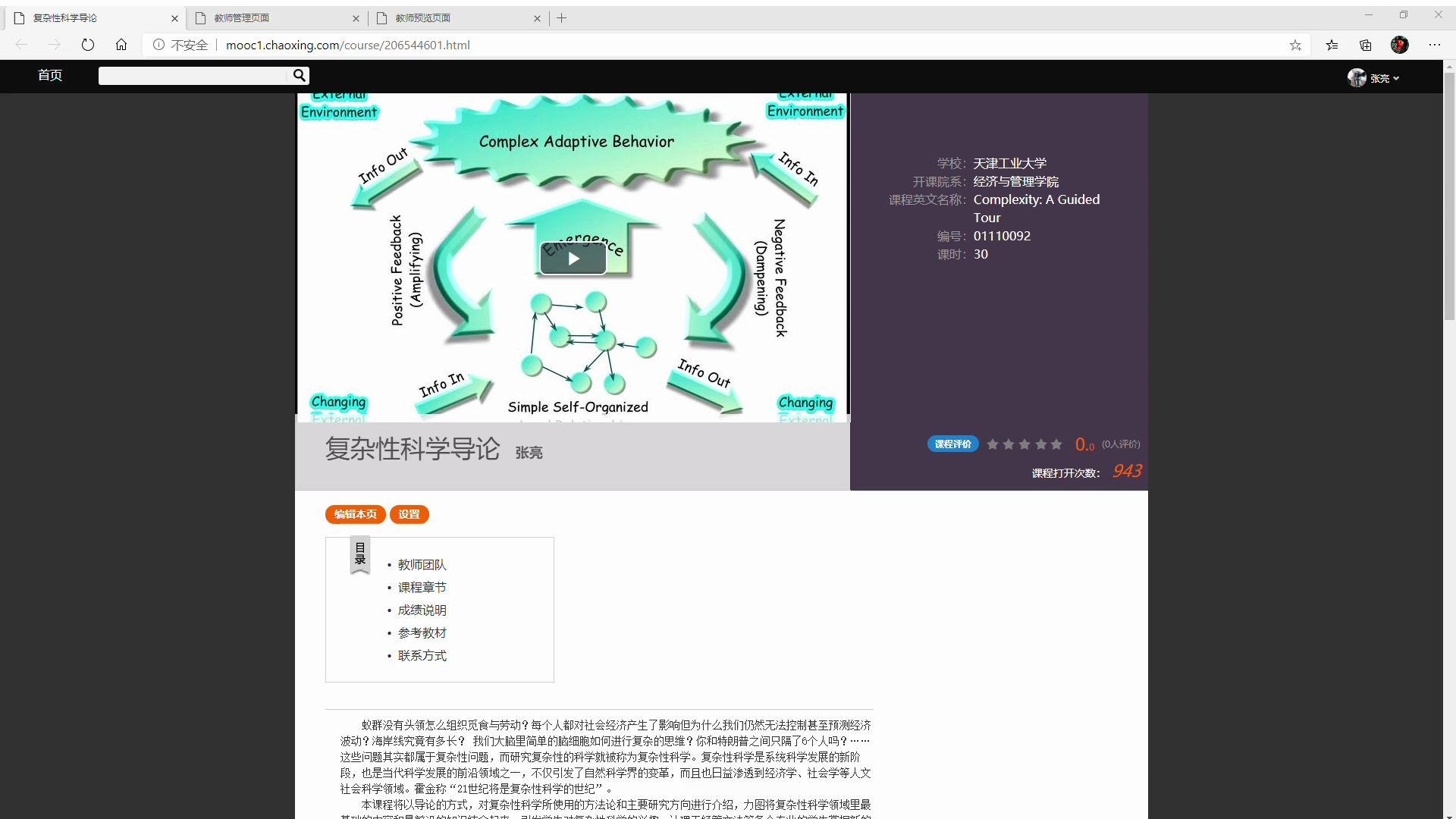The height and width of the screenshot is (819, 1456).
Task: Open 参考教材 in table of contents
Action: [422, 633]
